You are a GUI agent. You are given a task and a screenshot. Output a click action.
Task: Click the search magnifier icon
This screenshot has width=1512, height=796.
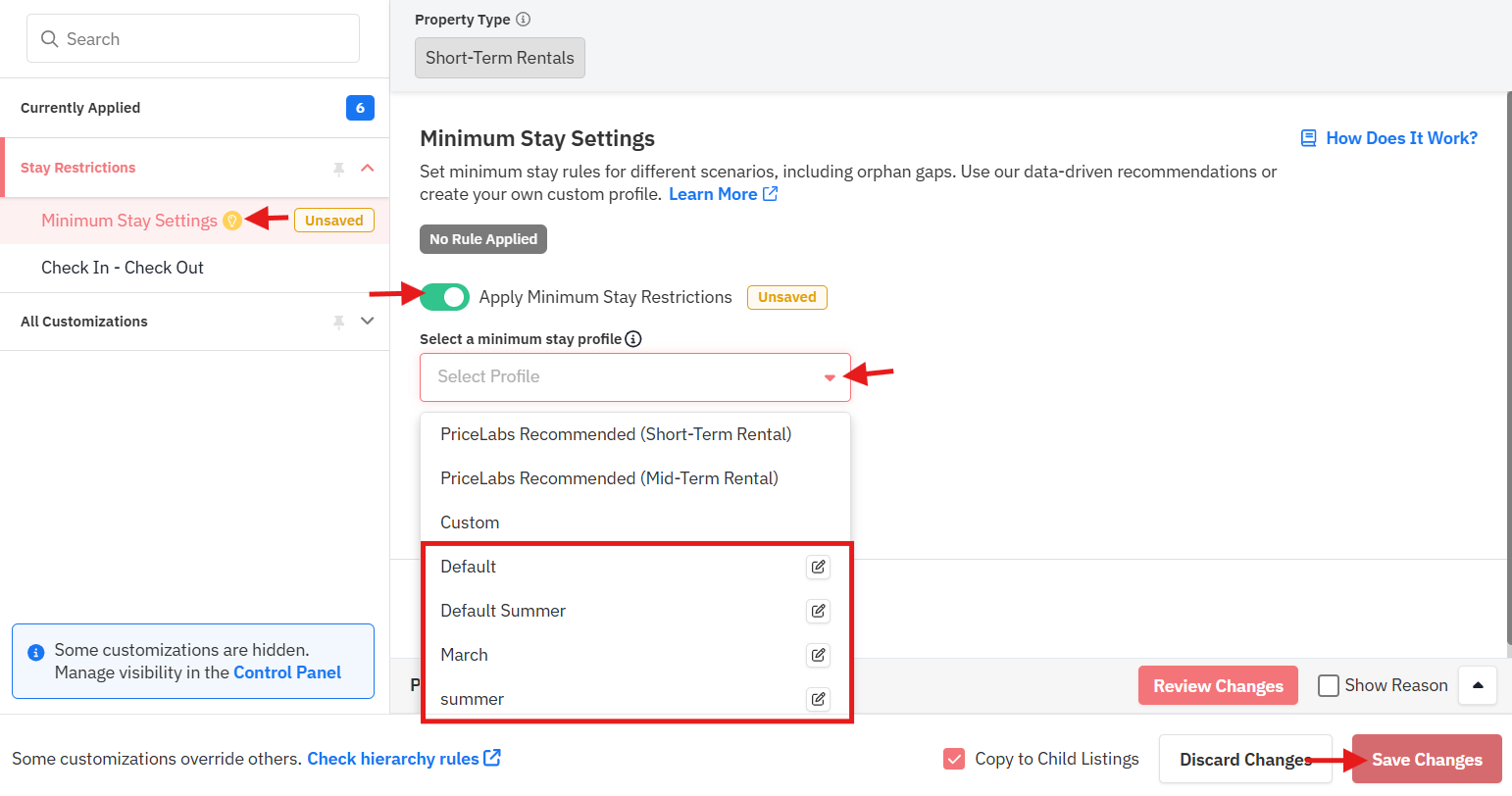[x=49, y=39]
